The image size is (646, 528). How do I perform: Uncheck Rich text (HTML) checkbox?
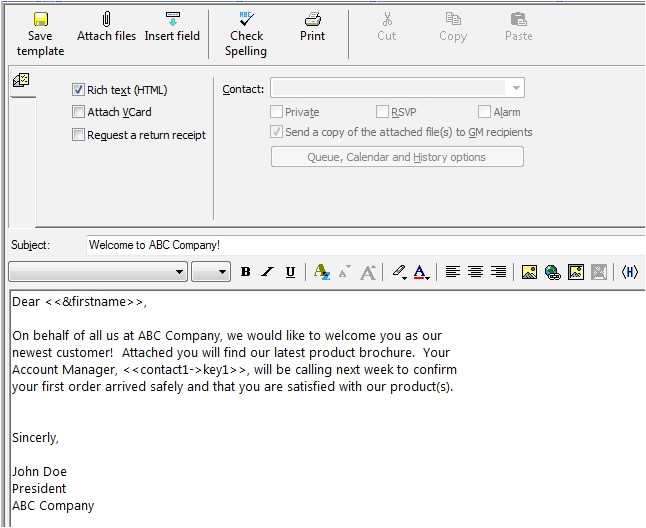(78, 90)
